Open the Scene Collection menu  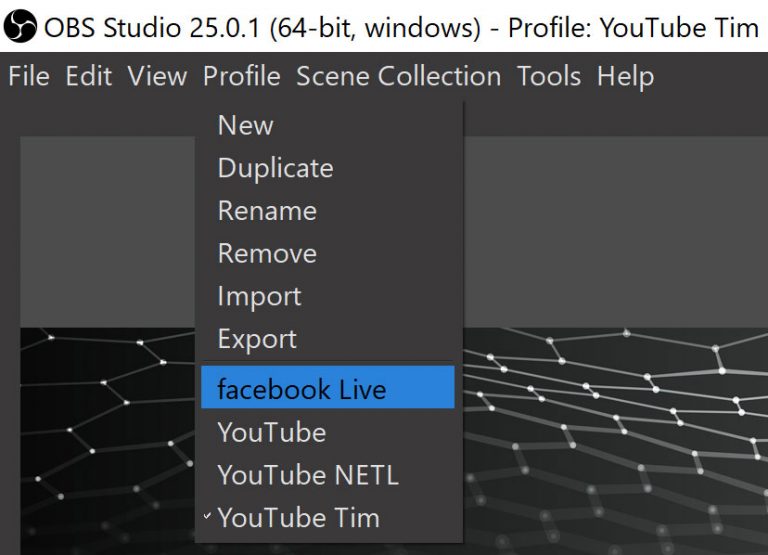click(398, 76)
